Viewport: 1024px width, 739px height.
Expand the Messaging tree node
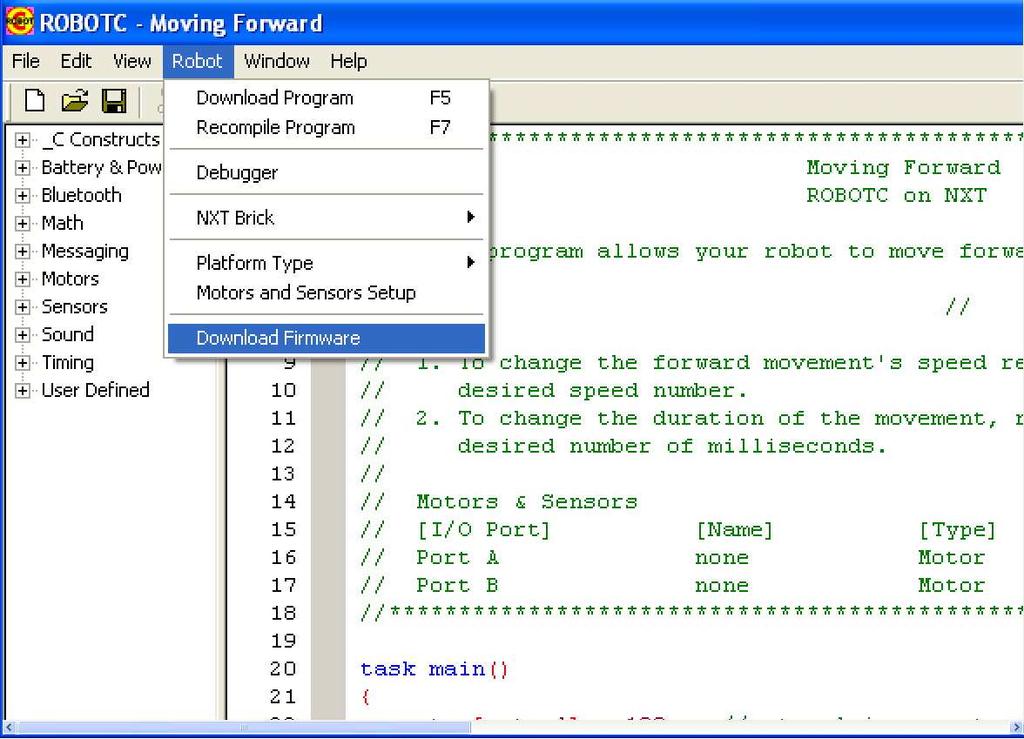22,251
